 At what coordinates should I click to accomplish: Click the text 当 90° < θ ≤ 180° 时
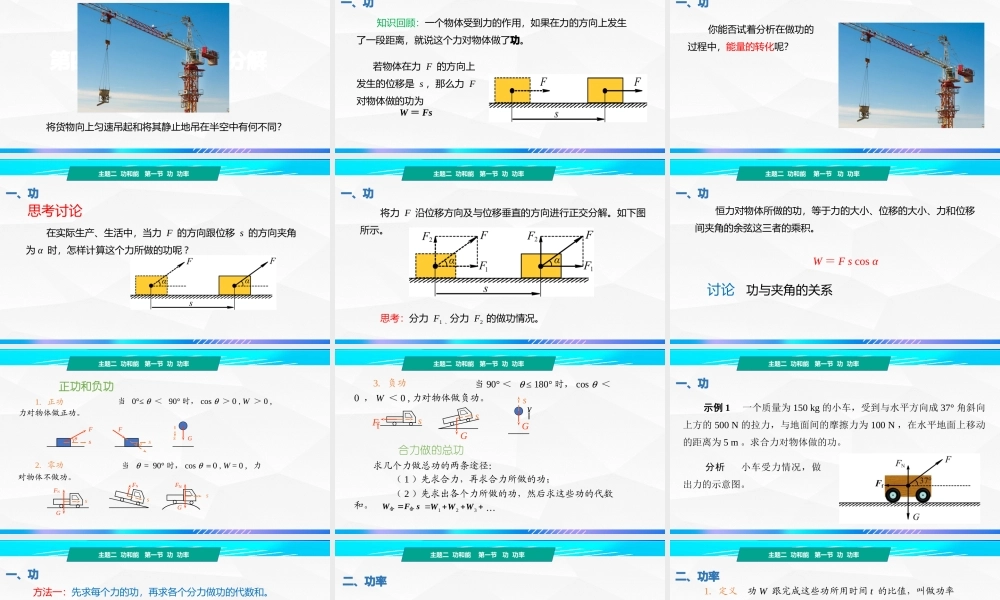coord(522,384)
